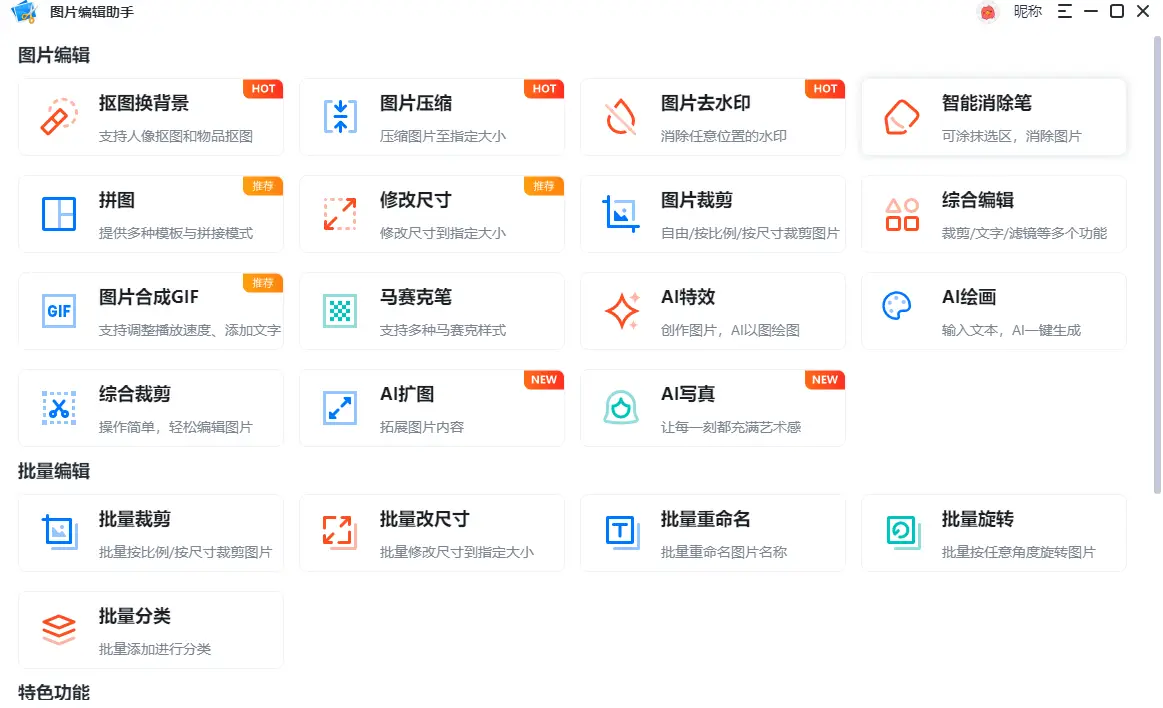Click the 图片编辑助手 app logo
The height and width of the screenshot is (708, 1163).
[x=24, y=11]
